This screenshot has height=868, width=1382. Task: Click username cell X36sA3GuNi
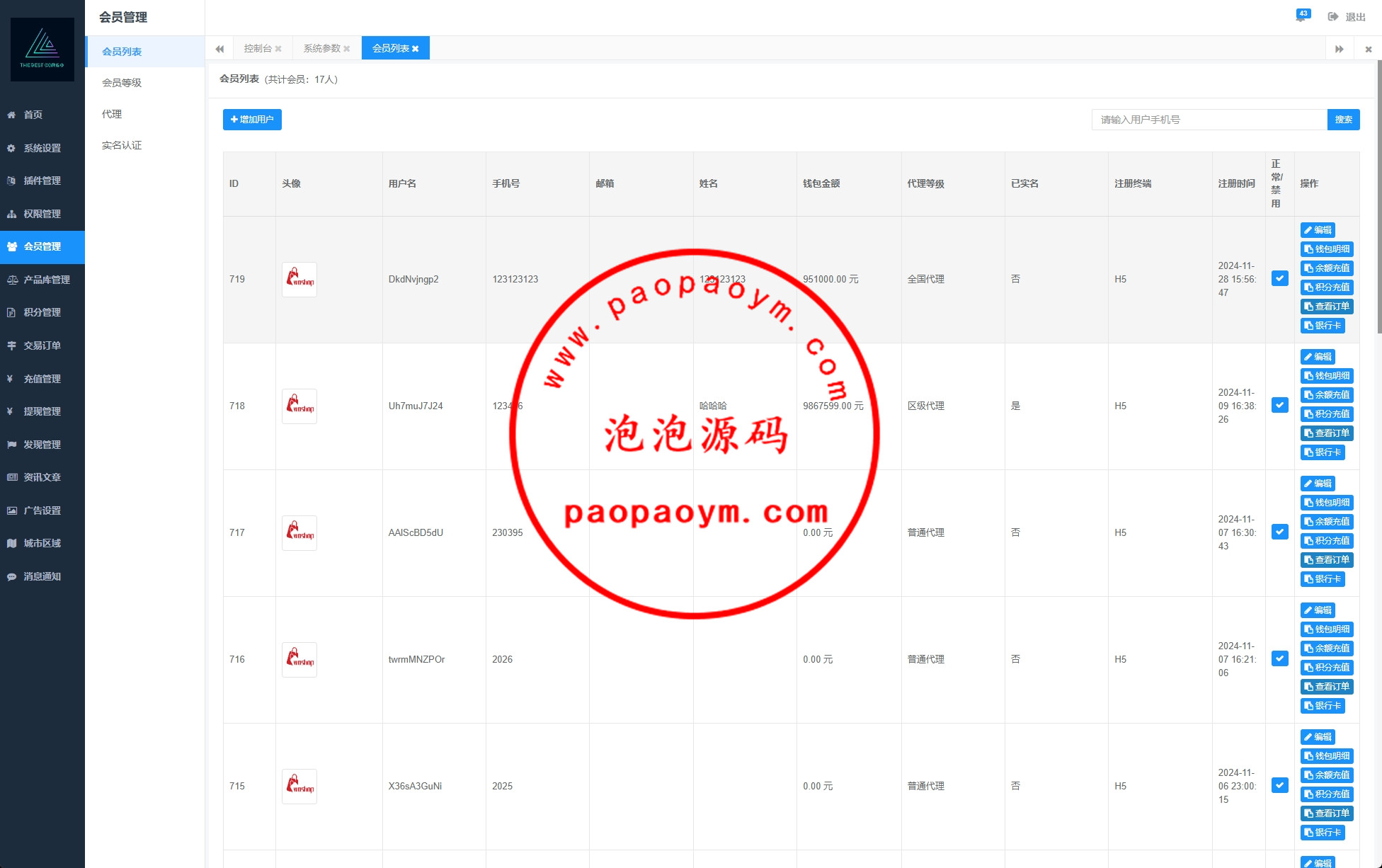[x=415, y=787]
